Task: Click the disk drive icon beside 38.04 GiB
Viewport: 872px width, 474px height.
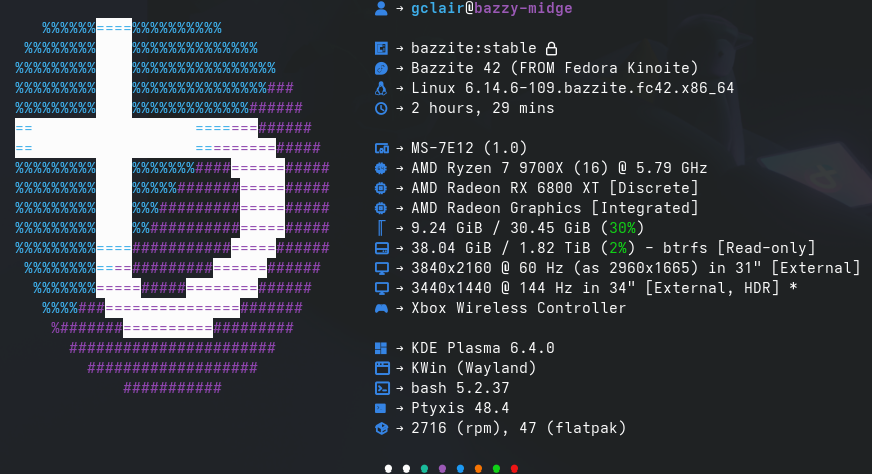Action: (382, 248)
